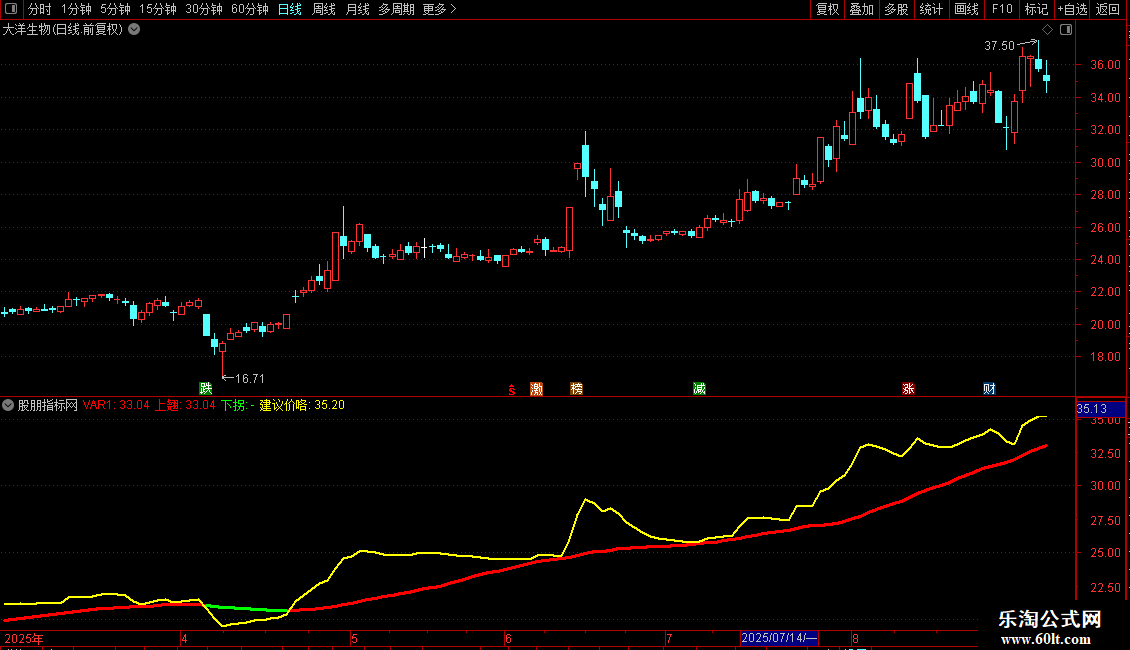Click the 股朋指标网 indicator name
Screen dimensions: 1130x650
click(x=48, y=405)
